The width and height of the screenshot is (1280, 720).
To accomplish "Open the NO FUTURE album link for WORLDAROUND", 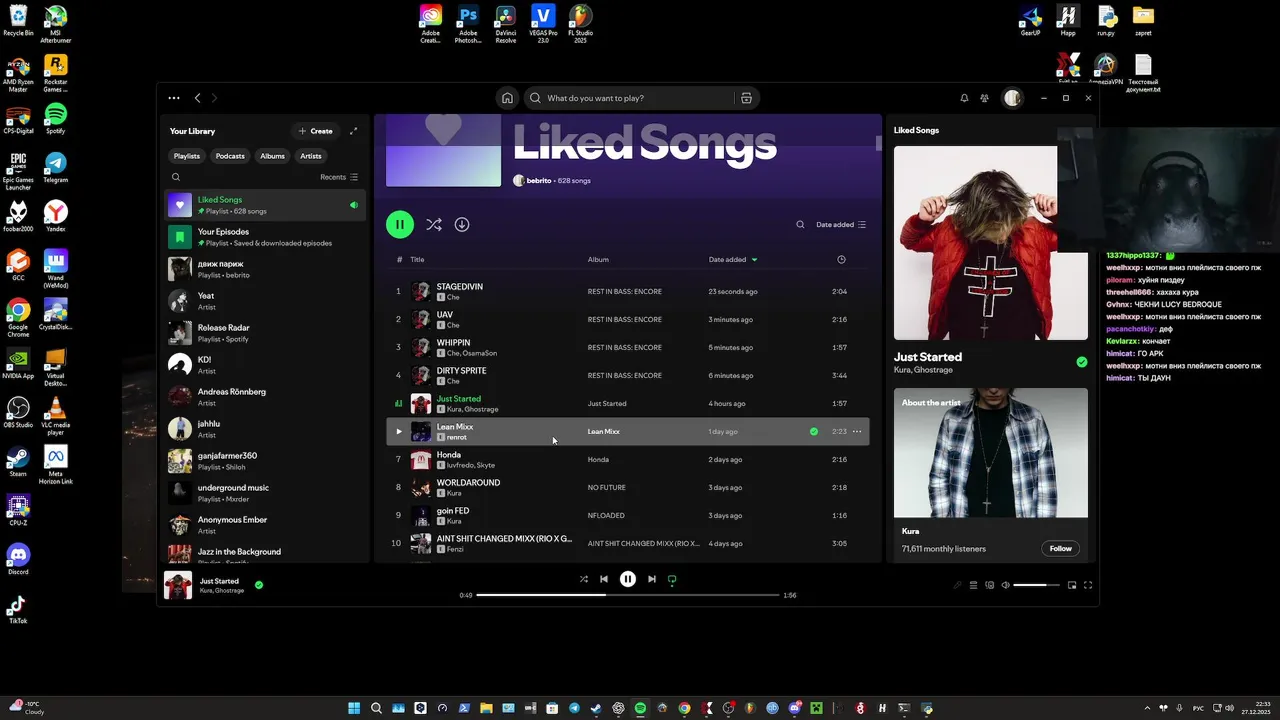I will [607, 487].
